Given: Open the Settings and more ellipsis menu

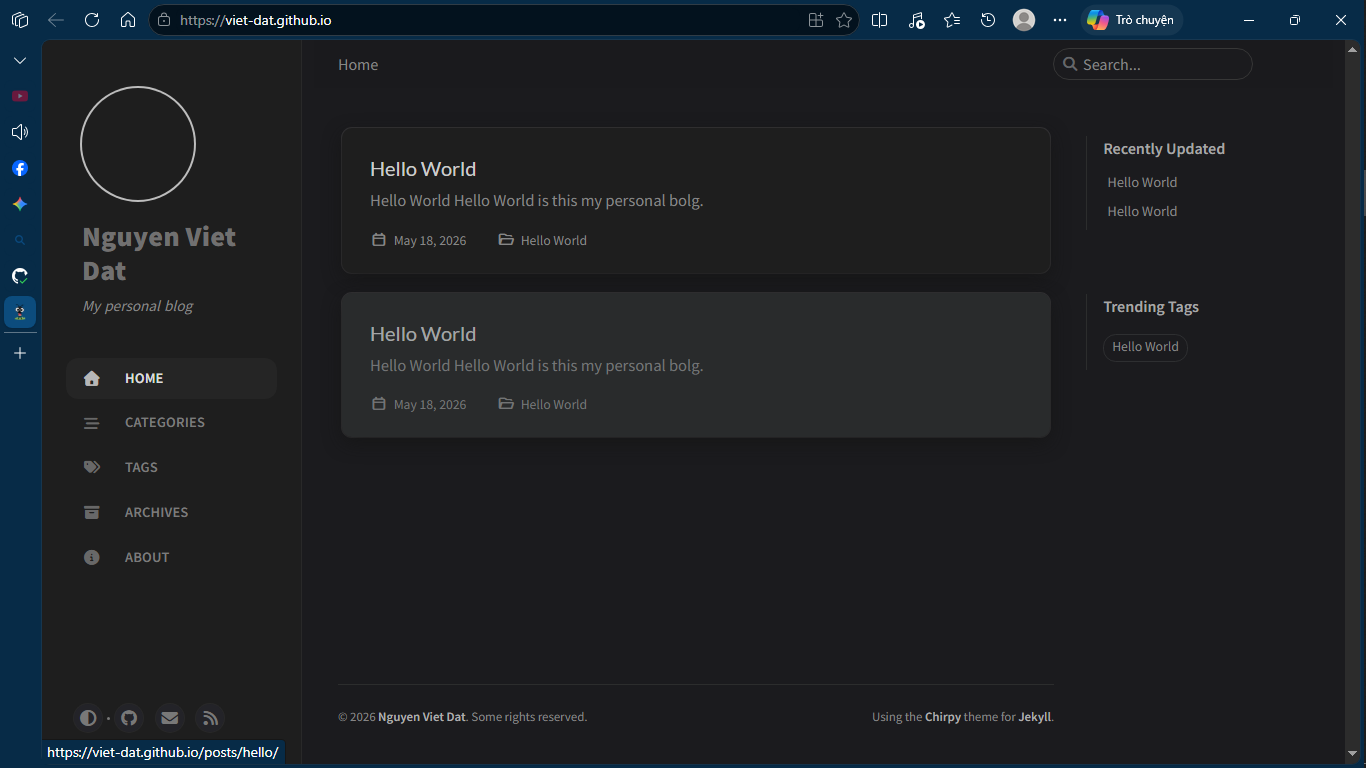Looking at the screenshot, I should point(1060,20).
